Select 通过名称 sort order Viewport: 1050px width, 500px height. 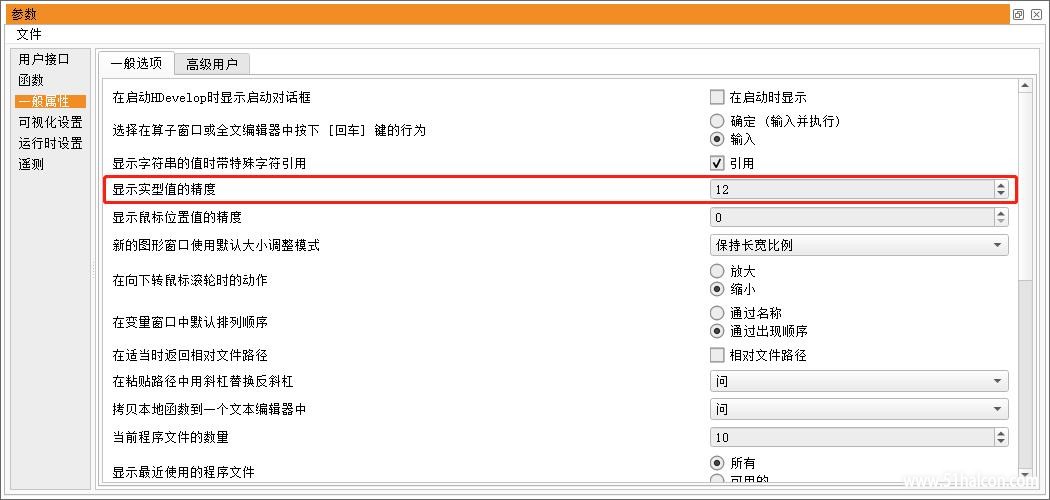click(x=717, y=313)
